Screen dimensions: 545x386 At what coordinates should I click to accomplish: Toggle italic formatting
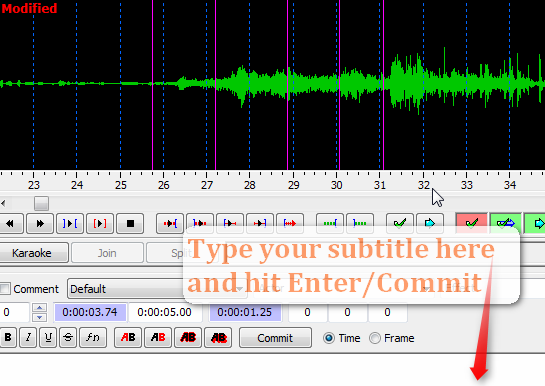click(x=28, y=337)
